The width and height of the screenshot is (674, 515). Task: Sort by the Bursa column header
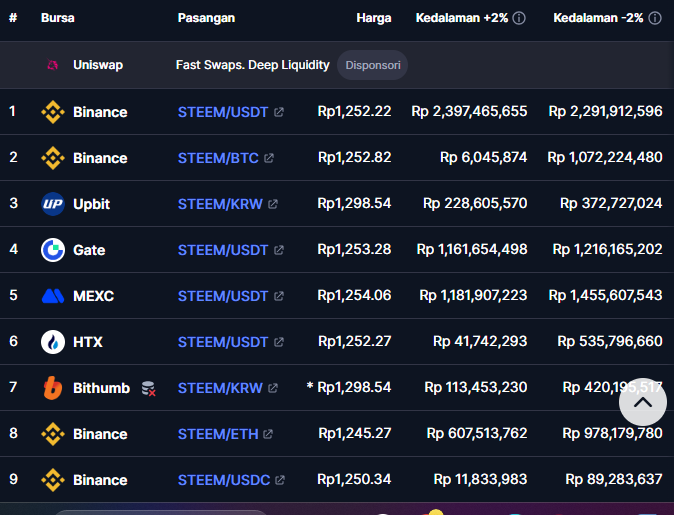pyautogui.click(x=57, y=18)
